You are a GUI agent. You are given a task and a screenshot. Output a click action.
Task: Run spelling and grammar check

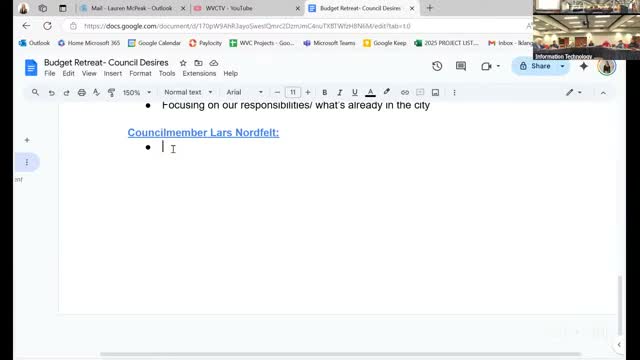96,93
